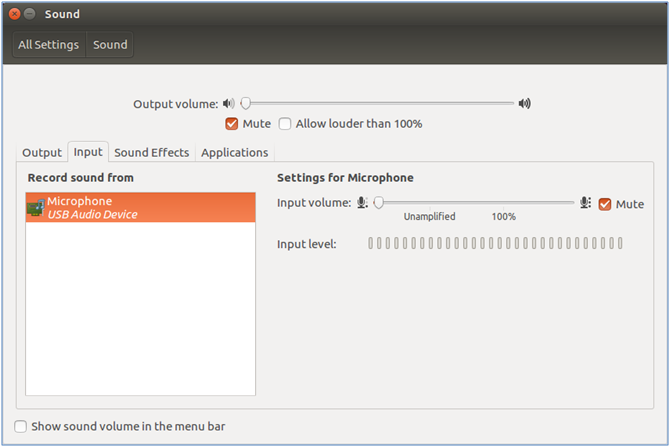Viewport: 671px width, 447px height.
Task: Click the input volume slider at Unamplified
Action: 430,203
